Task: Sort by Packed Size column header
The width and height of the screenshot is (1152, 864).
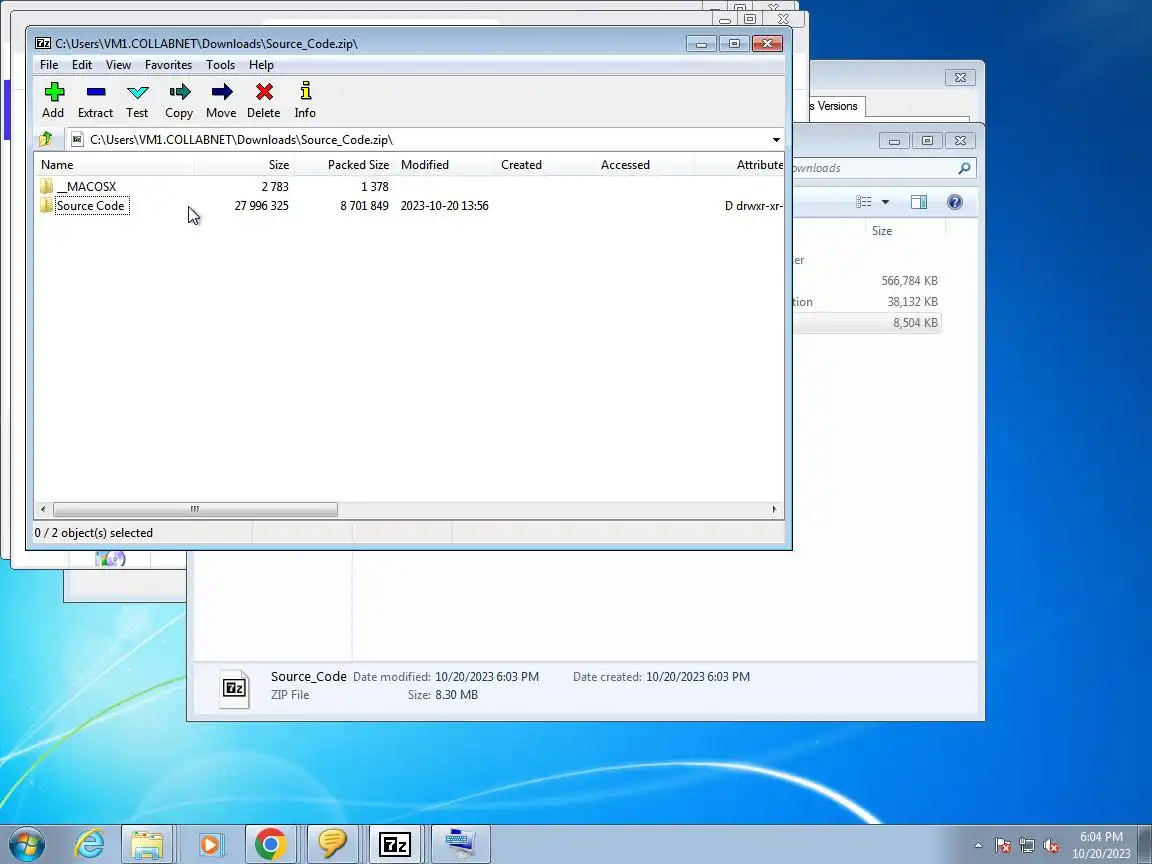Action: pyautogui.click(x=345, y=165)
